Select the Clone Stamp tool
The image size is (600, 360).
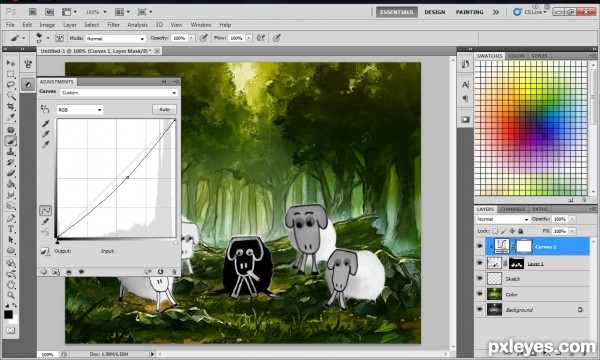coord(11,152)
